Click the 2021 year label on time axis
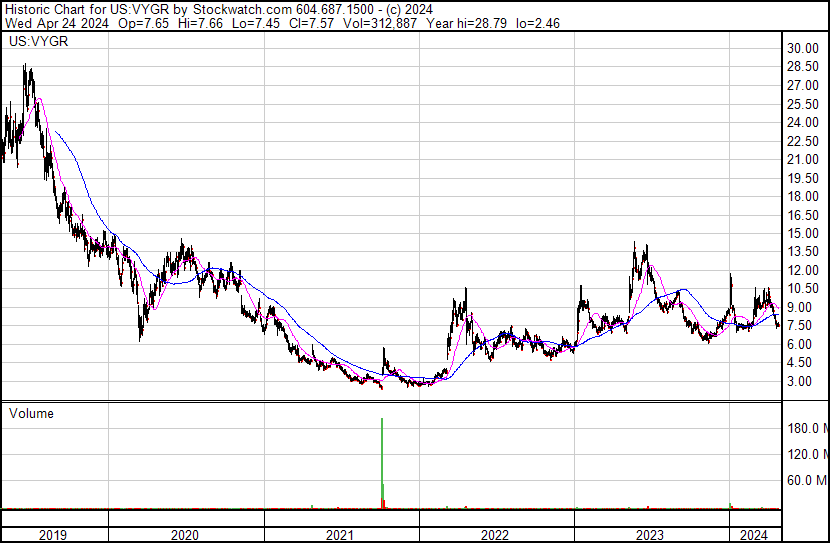This screenshot has width=830, height=543. pos(340,535)
